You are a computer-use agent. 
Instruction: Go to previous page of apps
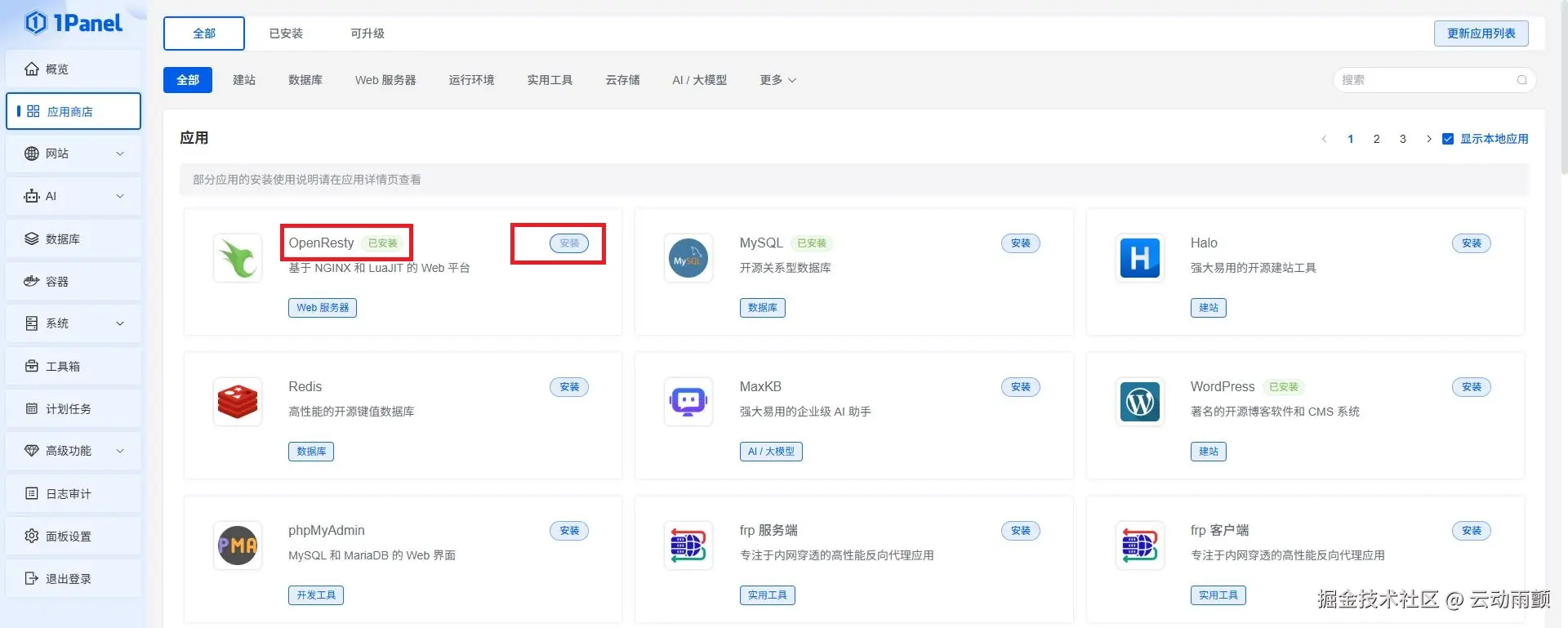[1324, 139]
